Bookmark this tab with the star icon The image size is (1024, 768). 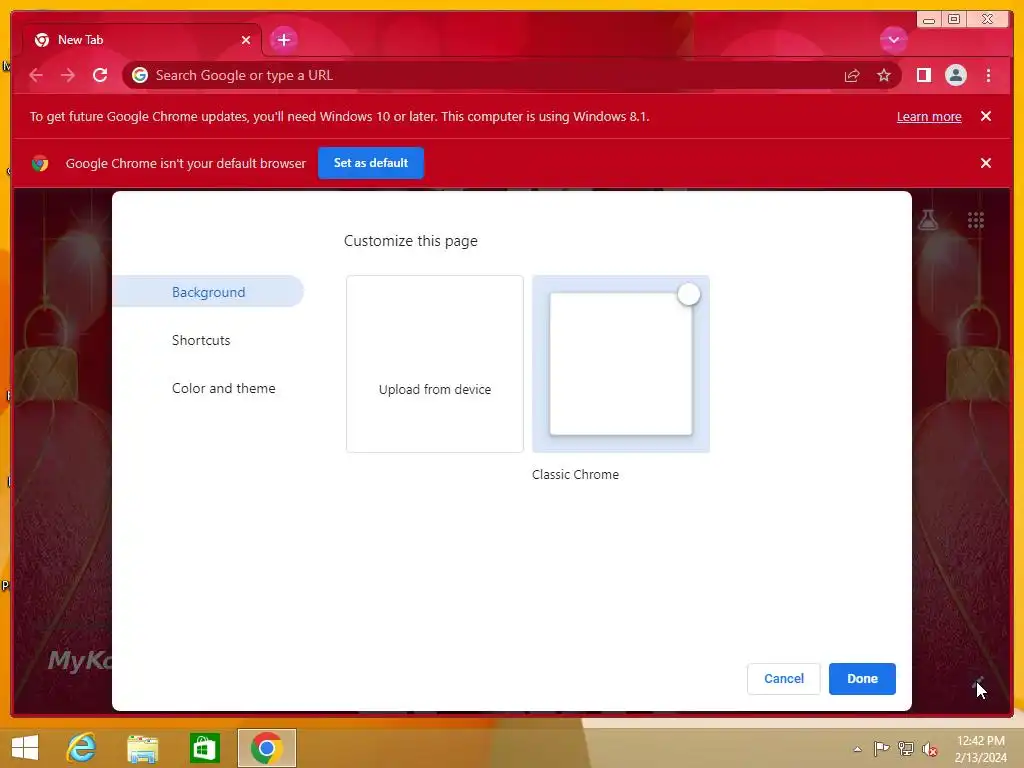click(x=884, y=76)
